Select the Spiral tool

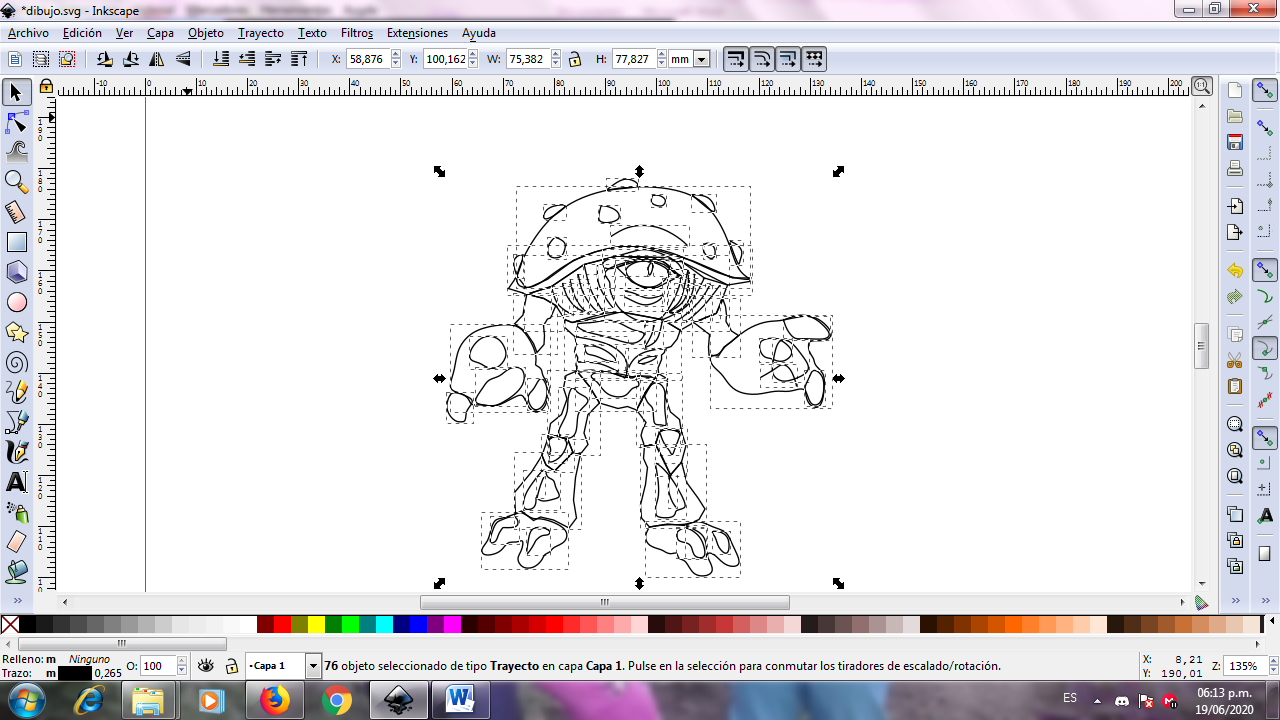16,362
